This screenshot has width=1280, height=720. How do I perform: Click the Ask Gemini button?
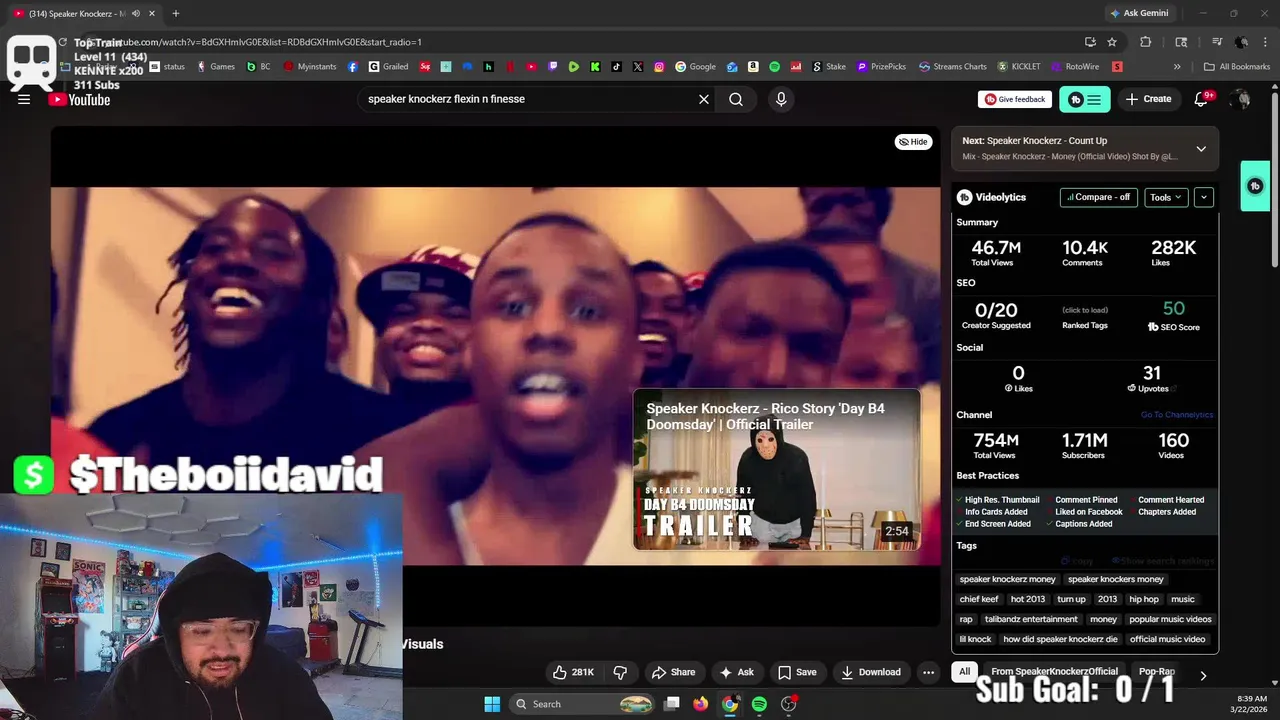(x=1138, y=13)
